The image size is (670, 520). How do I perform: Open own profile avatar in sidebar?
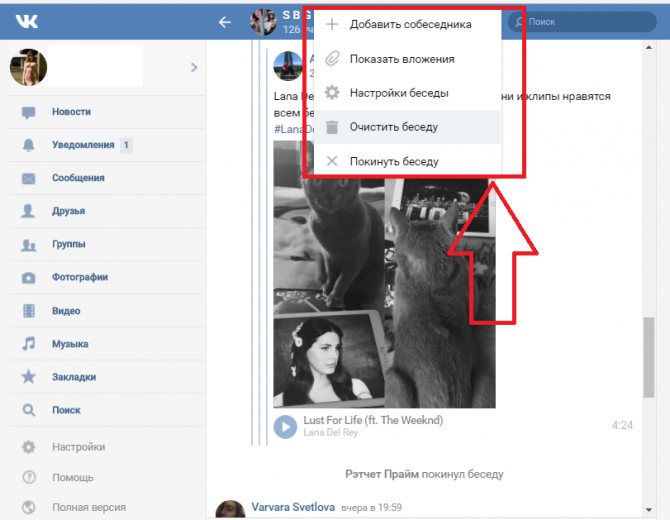[28, 67]
